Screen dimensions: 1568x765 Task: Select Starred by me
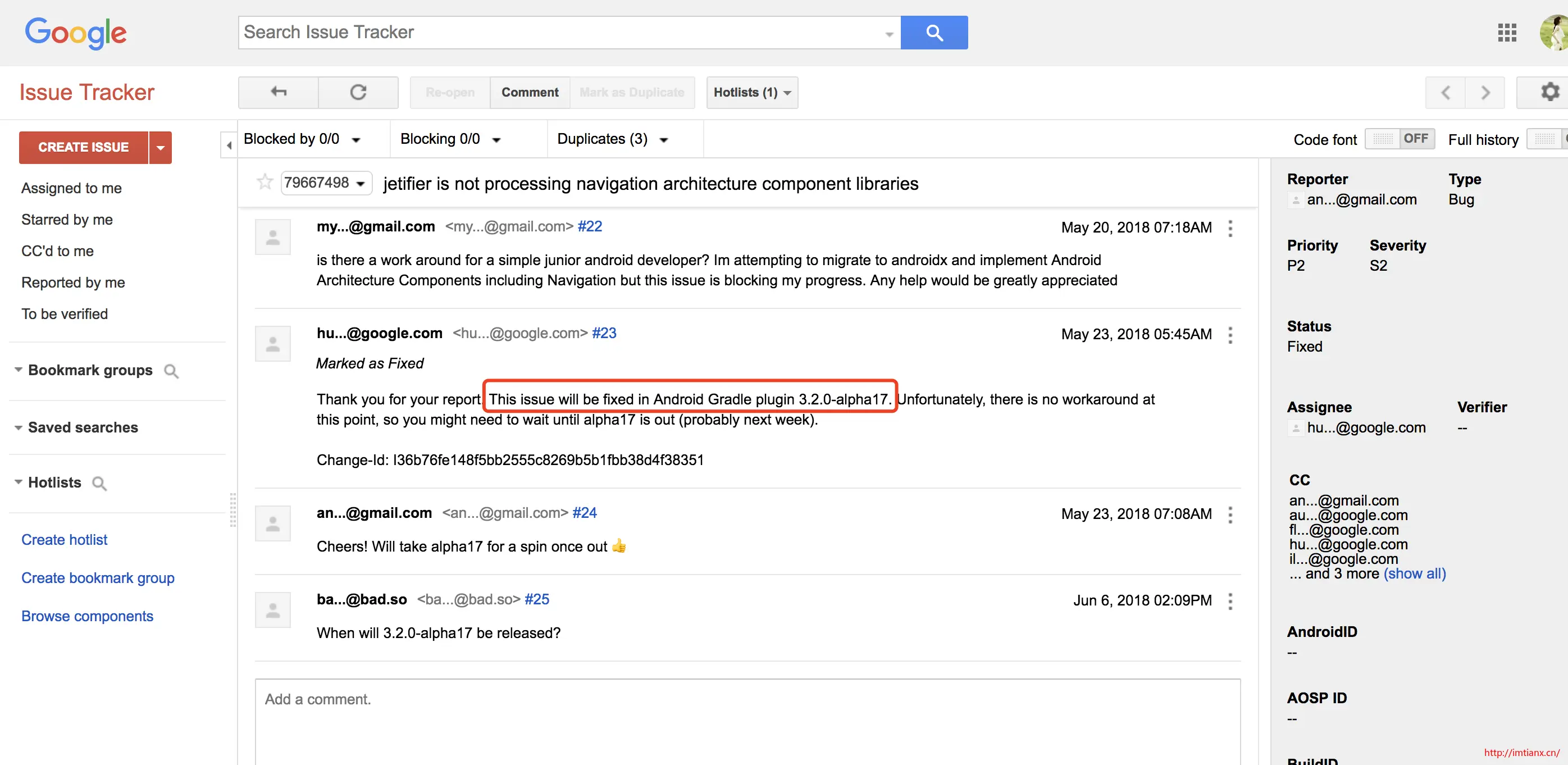pyautogui.click(x=67, y=220)
